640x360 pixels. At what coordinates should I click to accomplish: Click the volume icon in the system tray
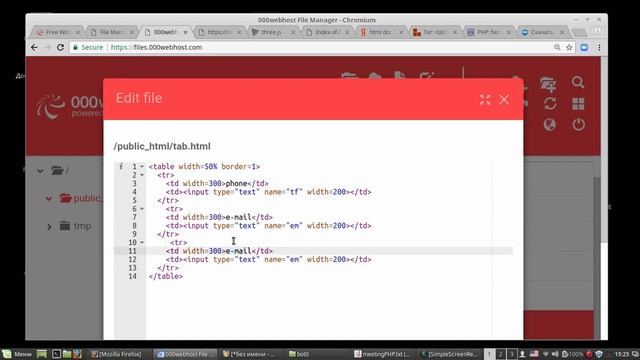point(555,354)
